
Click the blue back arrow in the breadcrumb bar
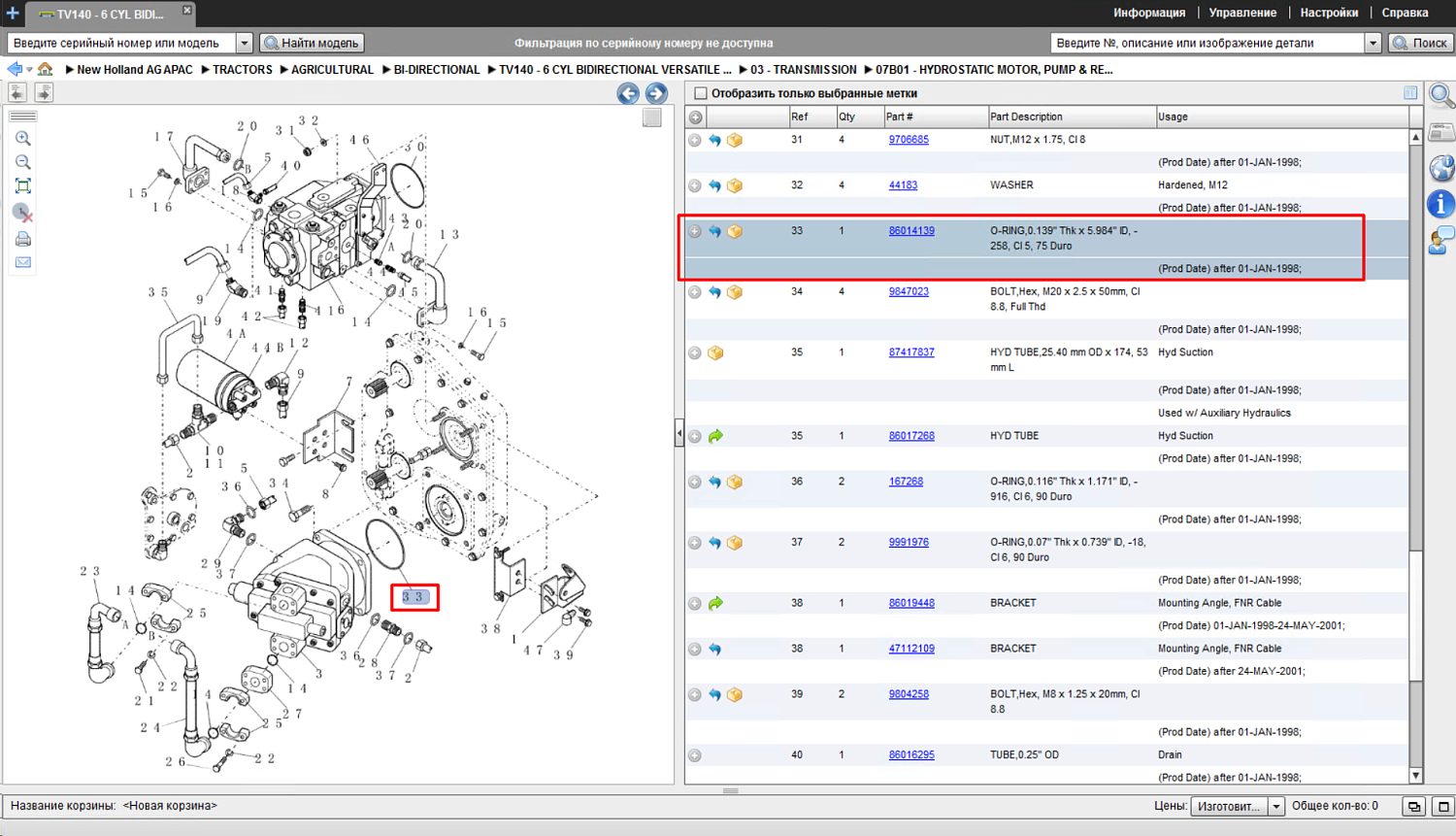pyautogui.click(x=14, y=69)
